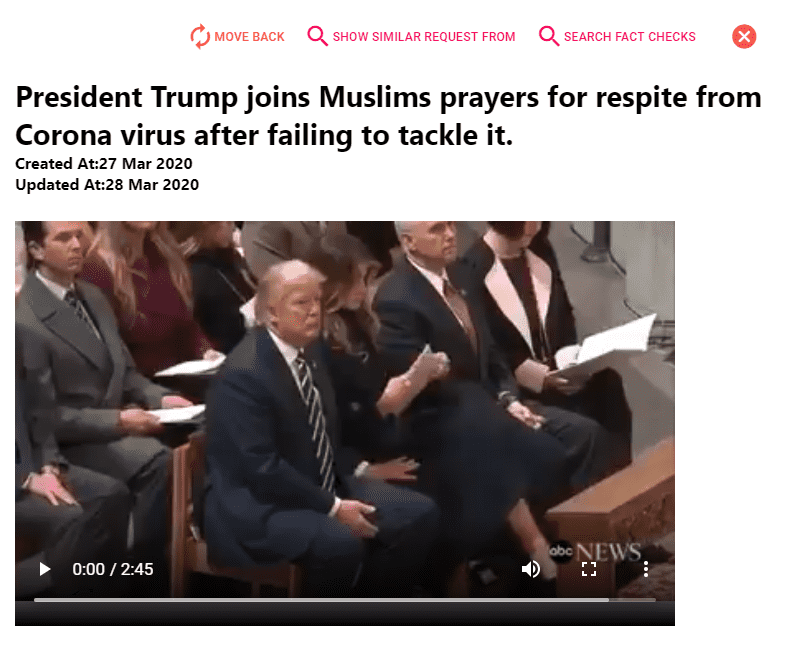Image resolution: width=789 pixels, height=657 pixels.
Task: Mute the video using the speaker icon
Action: tap(530, 569)
